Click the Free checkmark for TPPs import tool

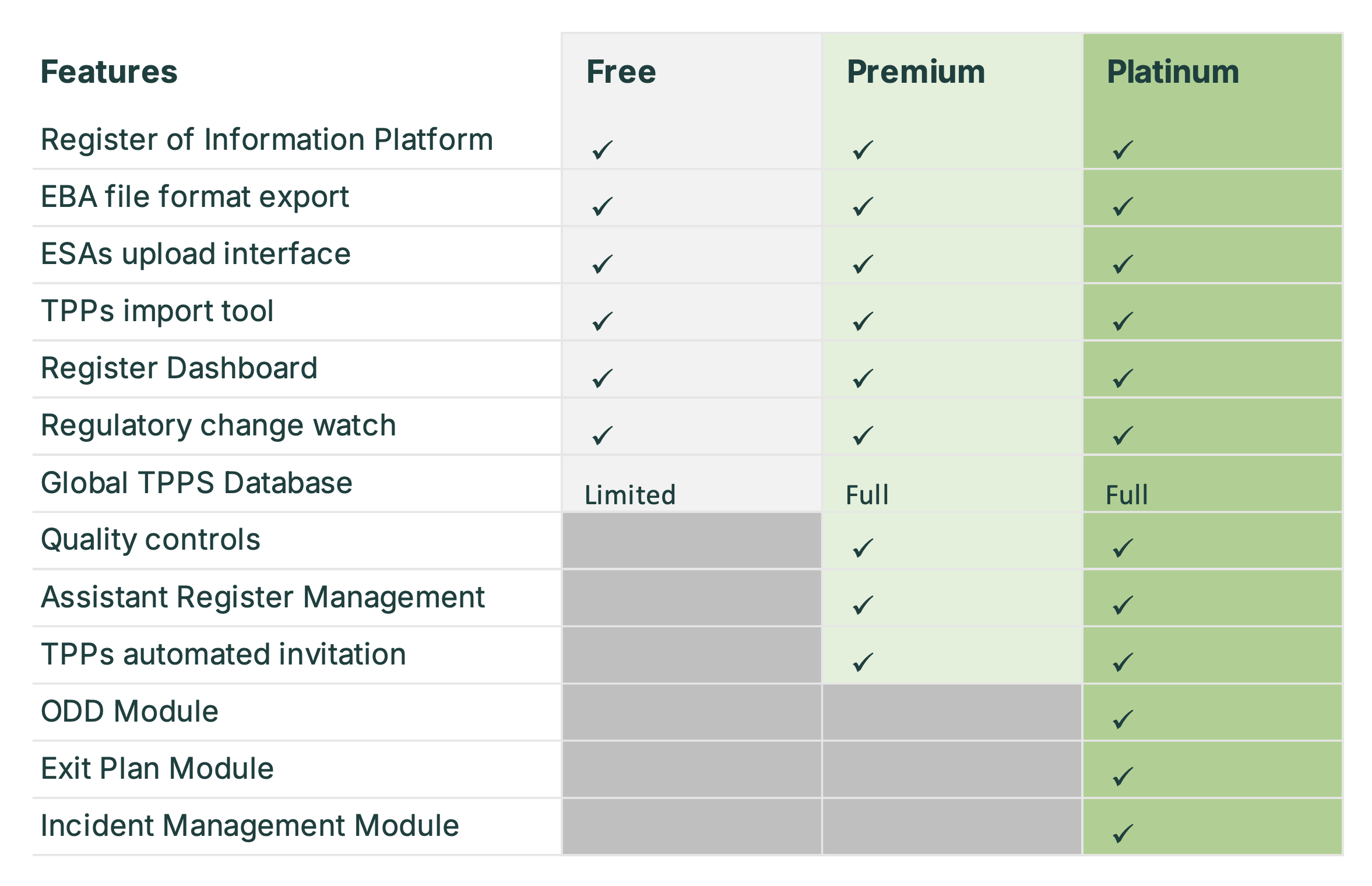click(602, 321)
